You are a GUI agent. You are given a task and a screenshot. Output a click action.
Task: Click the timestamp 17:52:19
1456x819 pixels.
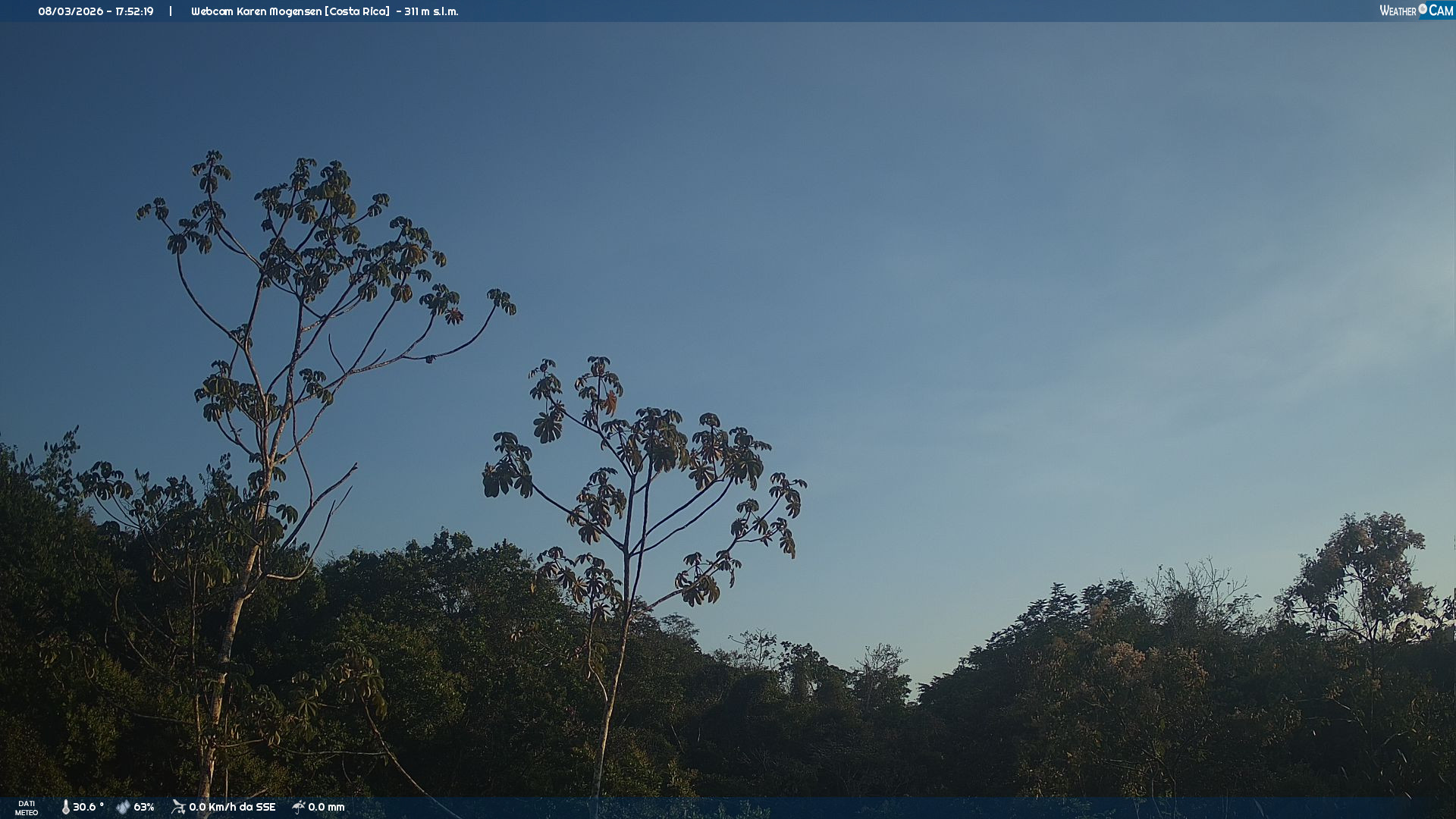134,11
